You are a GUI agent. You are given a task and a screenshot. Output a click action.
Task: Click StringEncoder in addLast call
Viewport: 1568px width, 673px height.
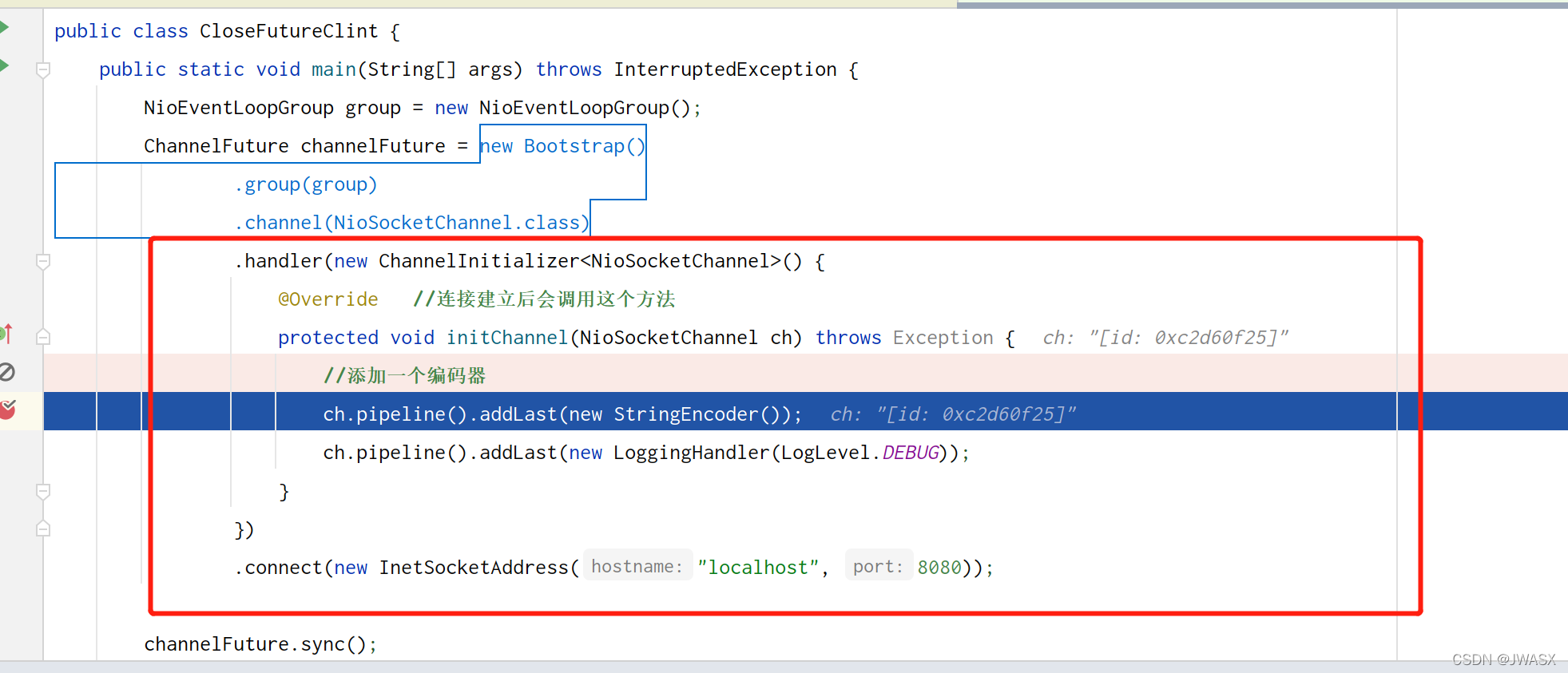(x=685, y=414)
